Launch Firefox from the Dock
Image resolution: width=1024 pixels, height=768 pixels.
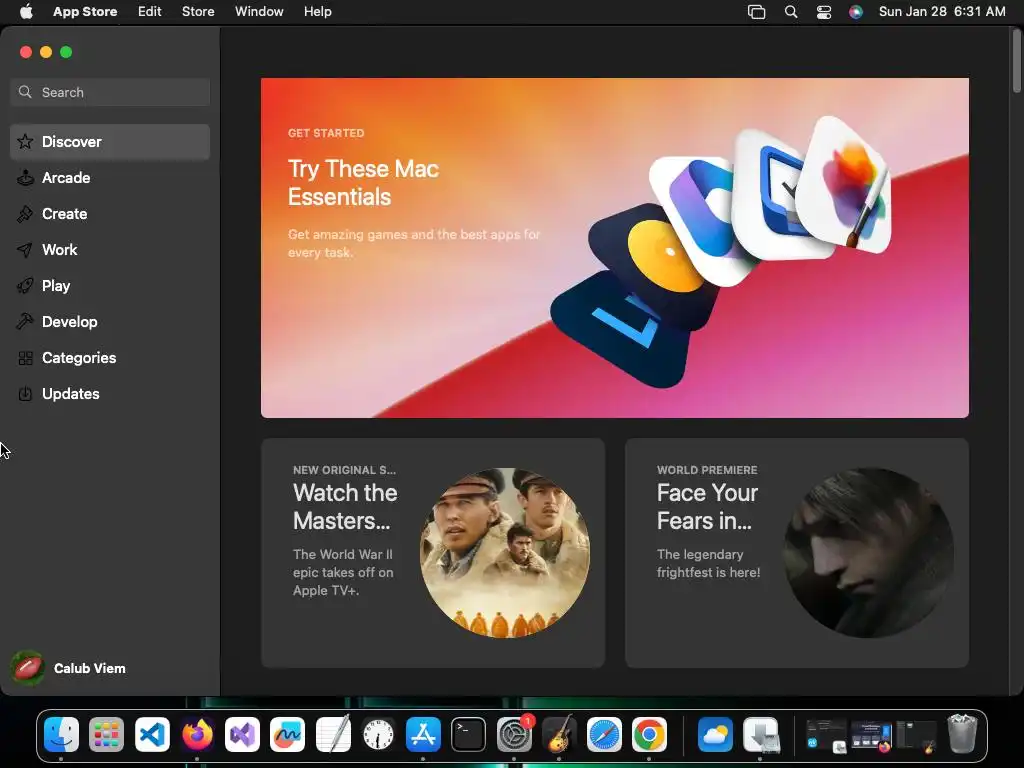click(197, 734)
